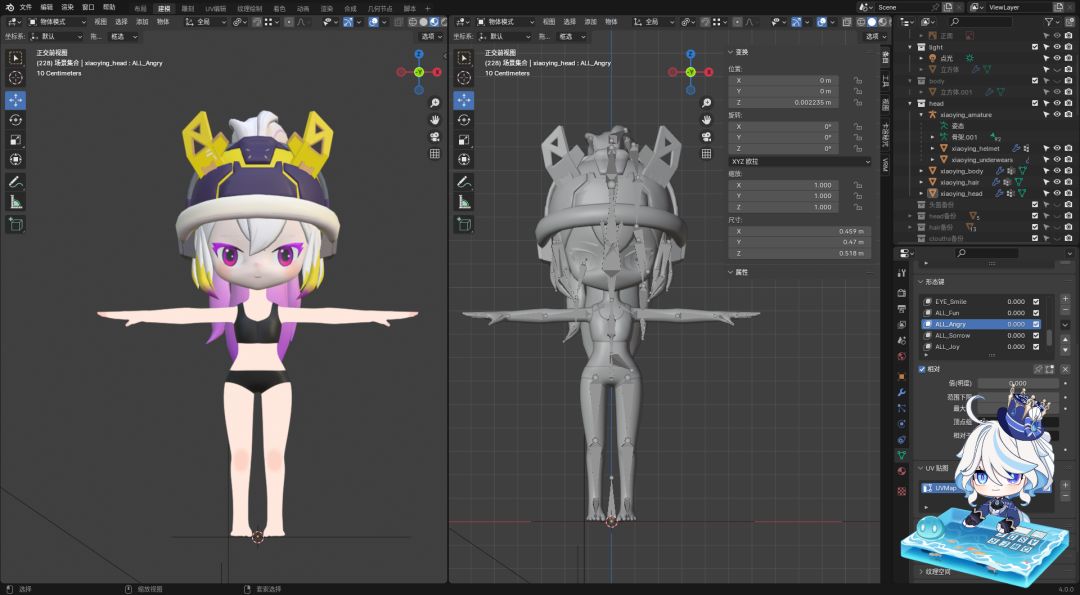Open the 添加 (Add) menu in left viewport

point(143,22)
